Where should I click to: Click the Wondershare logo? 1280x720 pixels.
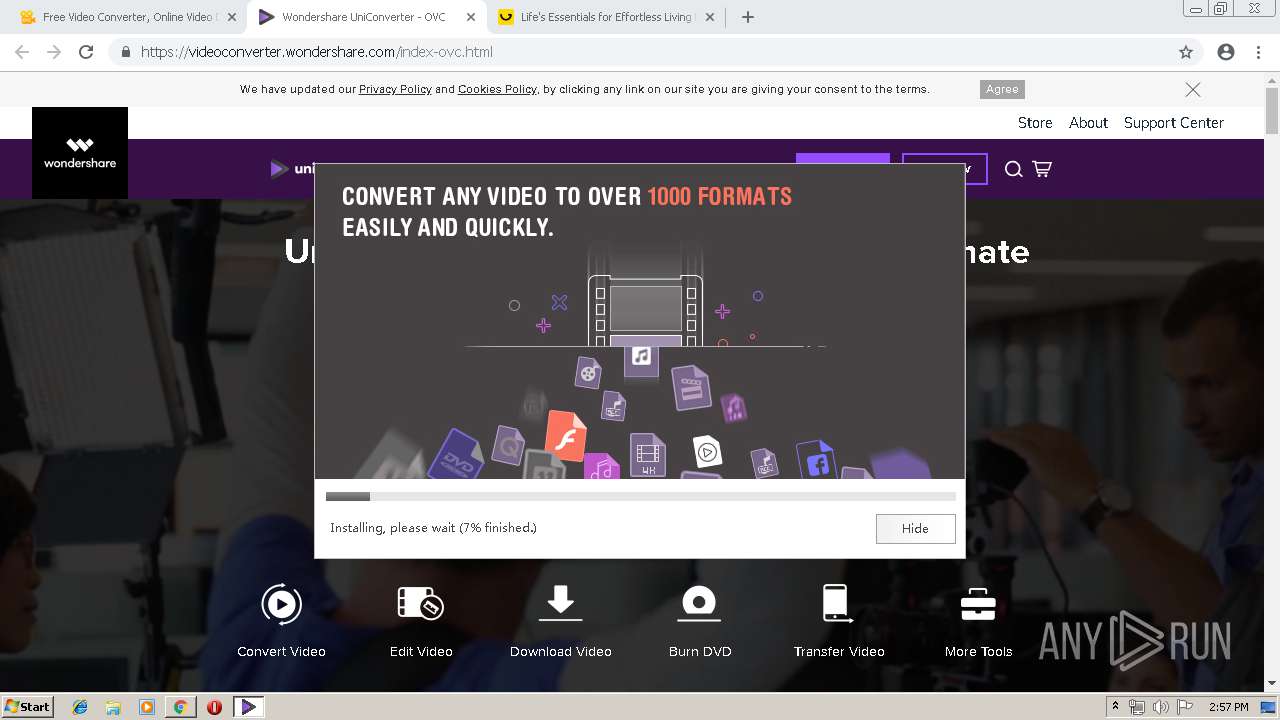[80, 153]
